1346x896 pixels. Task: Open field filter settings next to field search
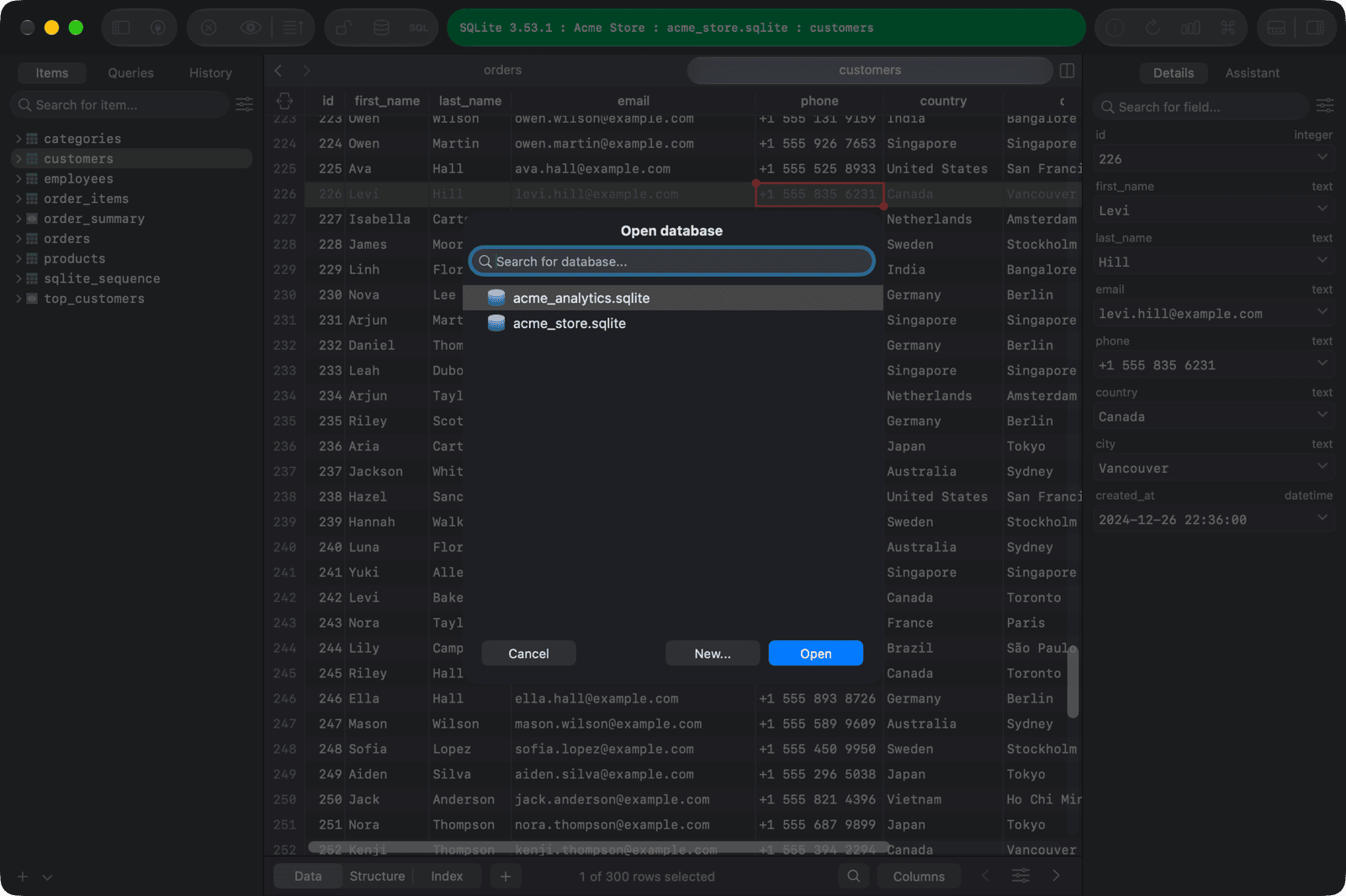[1325, 106]
